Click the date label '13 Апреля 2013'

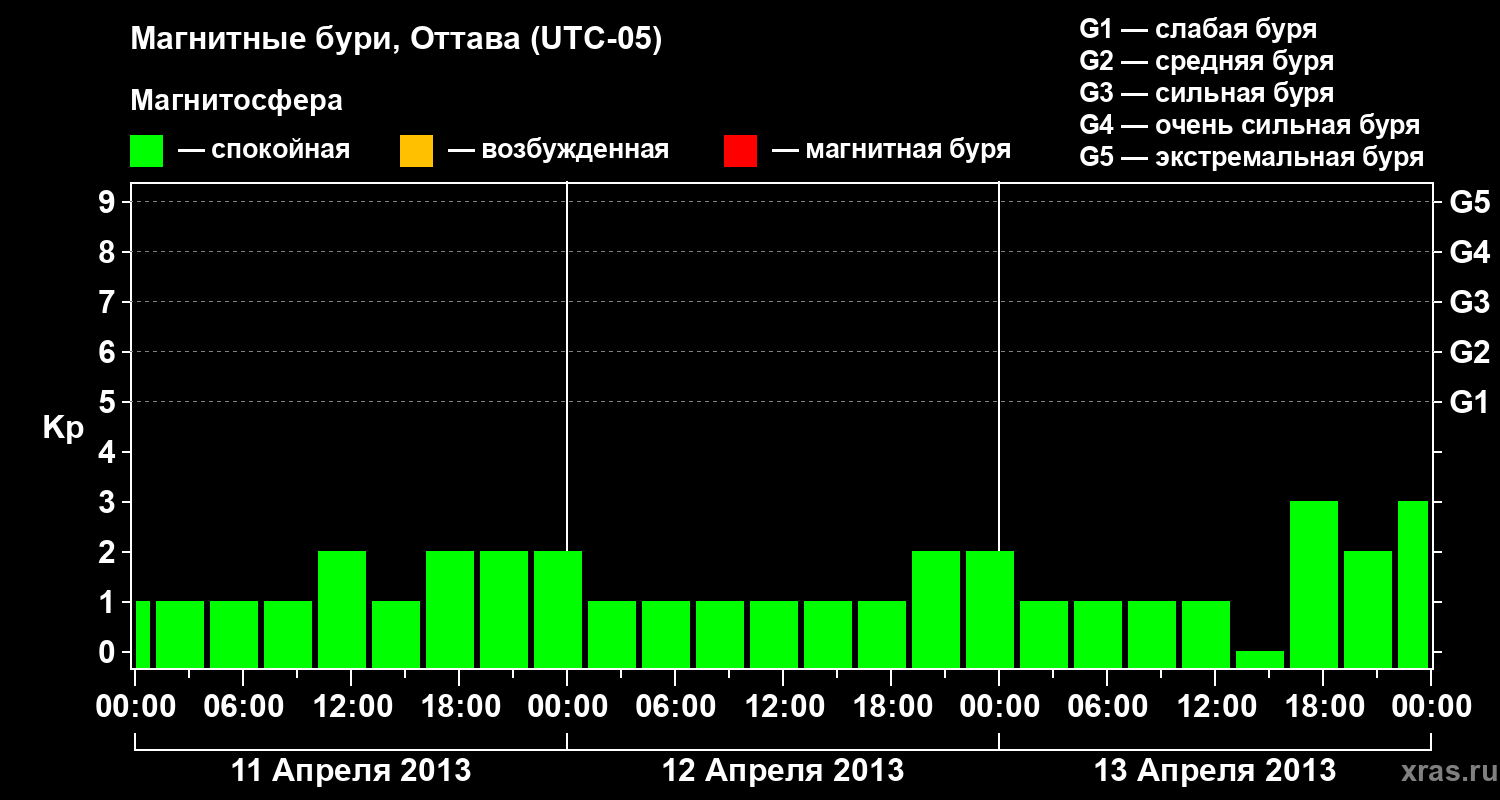click(1215, 771)
